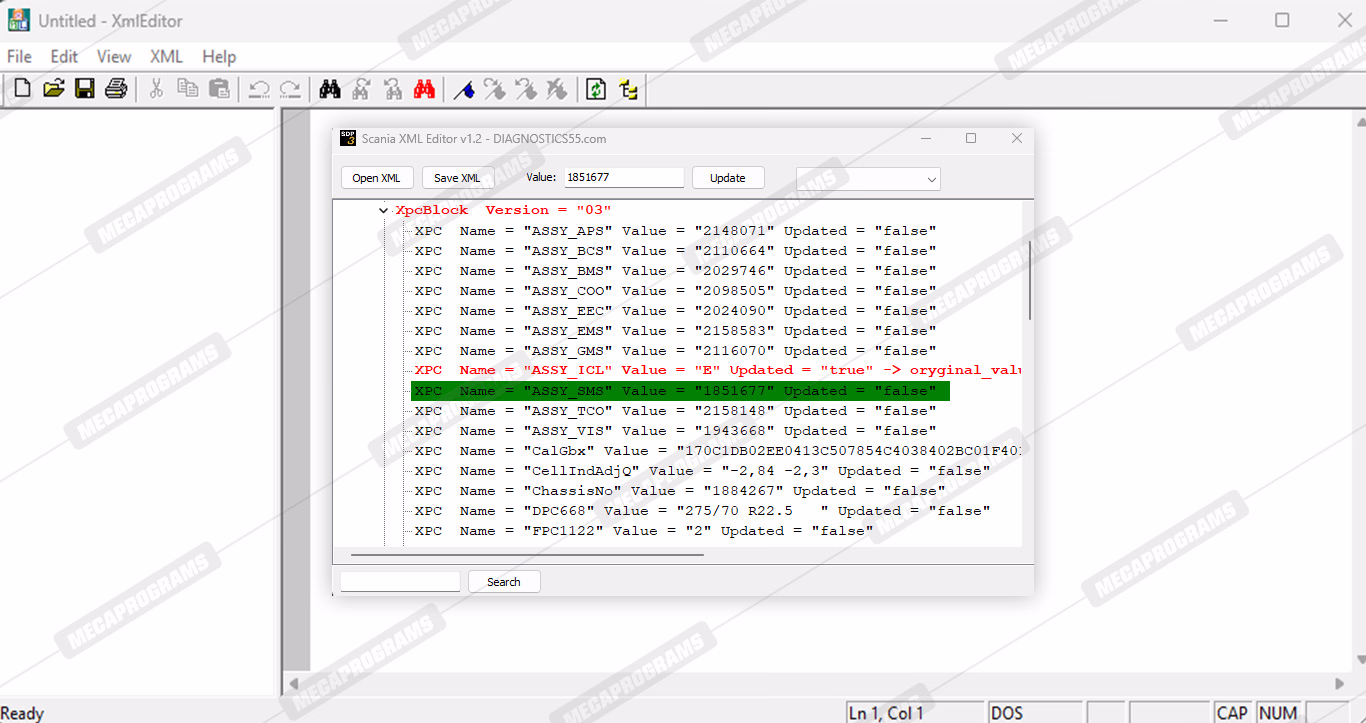Viewport: 1366px width, 723px height.
Task: Select the highlighted ASSY_SMS row
Action: (x=680, y=391)
